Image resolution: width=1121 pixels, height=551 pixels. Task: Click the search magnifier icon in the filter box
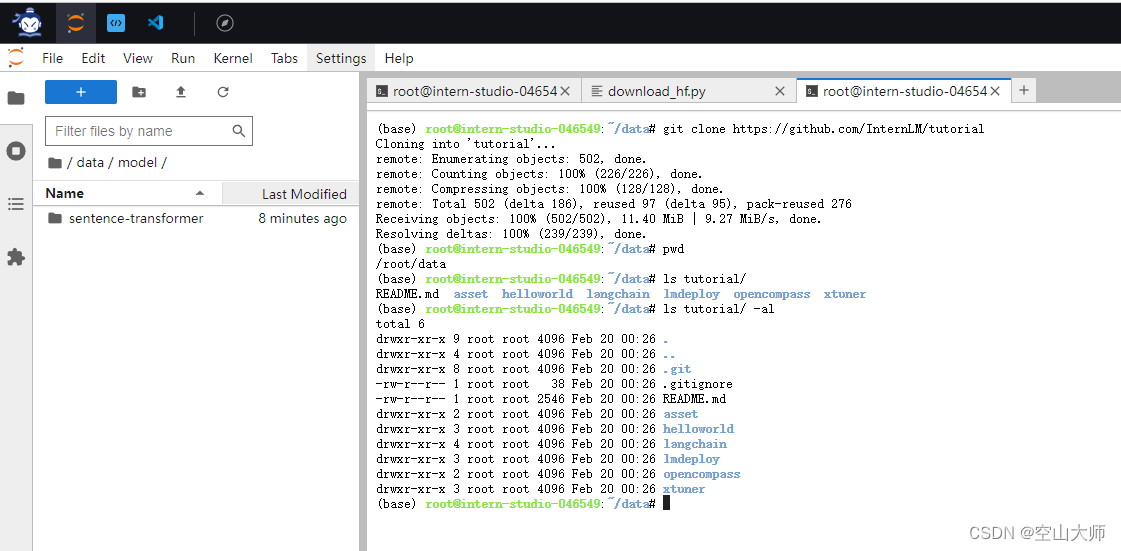239,131
